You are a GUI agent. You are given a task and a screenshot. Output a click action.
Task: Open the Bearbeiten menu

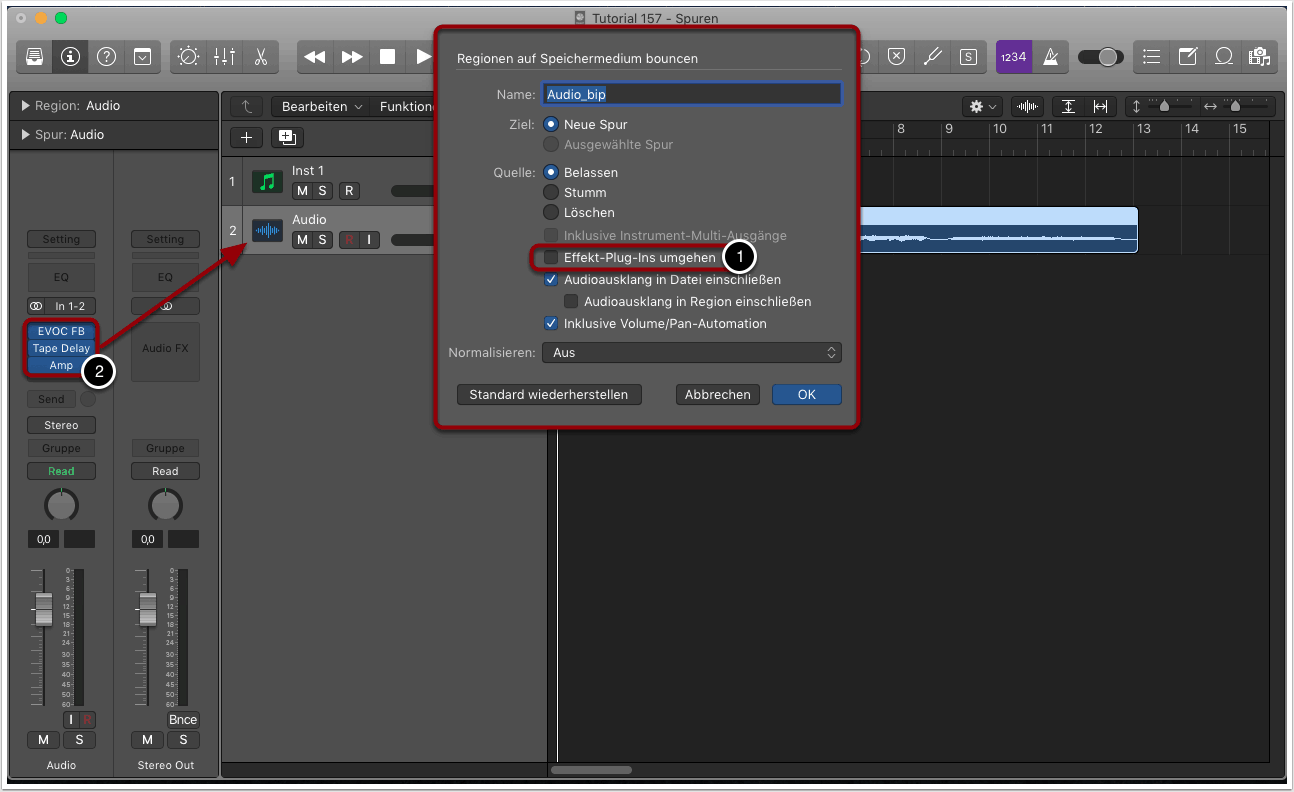pyautogui.click(x=320, y=107)
